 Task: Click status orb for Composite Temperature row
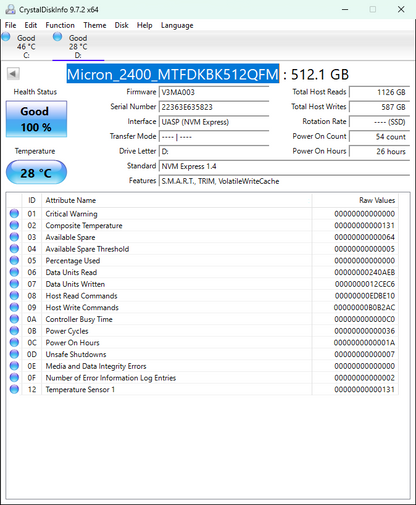tap(14, 225)
